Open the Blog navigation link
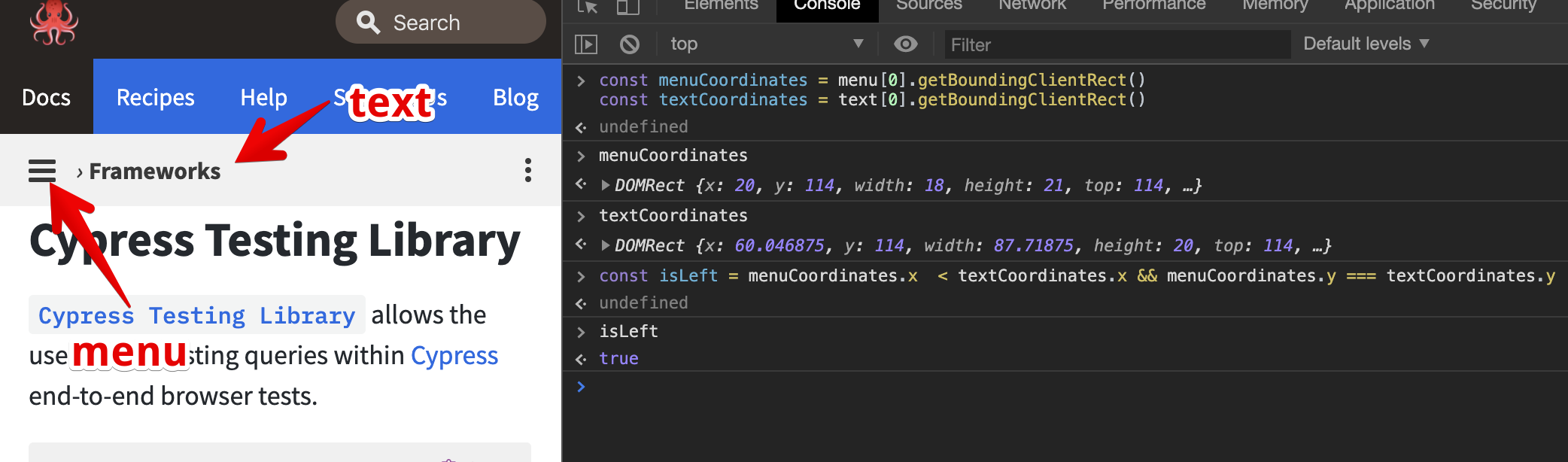This screenshot has height=462, width=1568. point(515,97)
